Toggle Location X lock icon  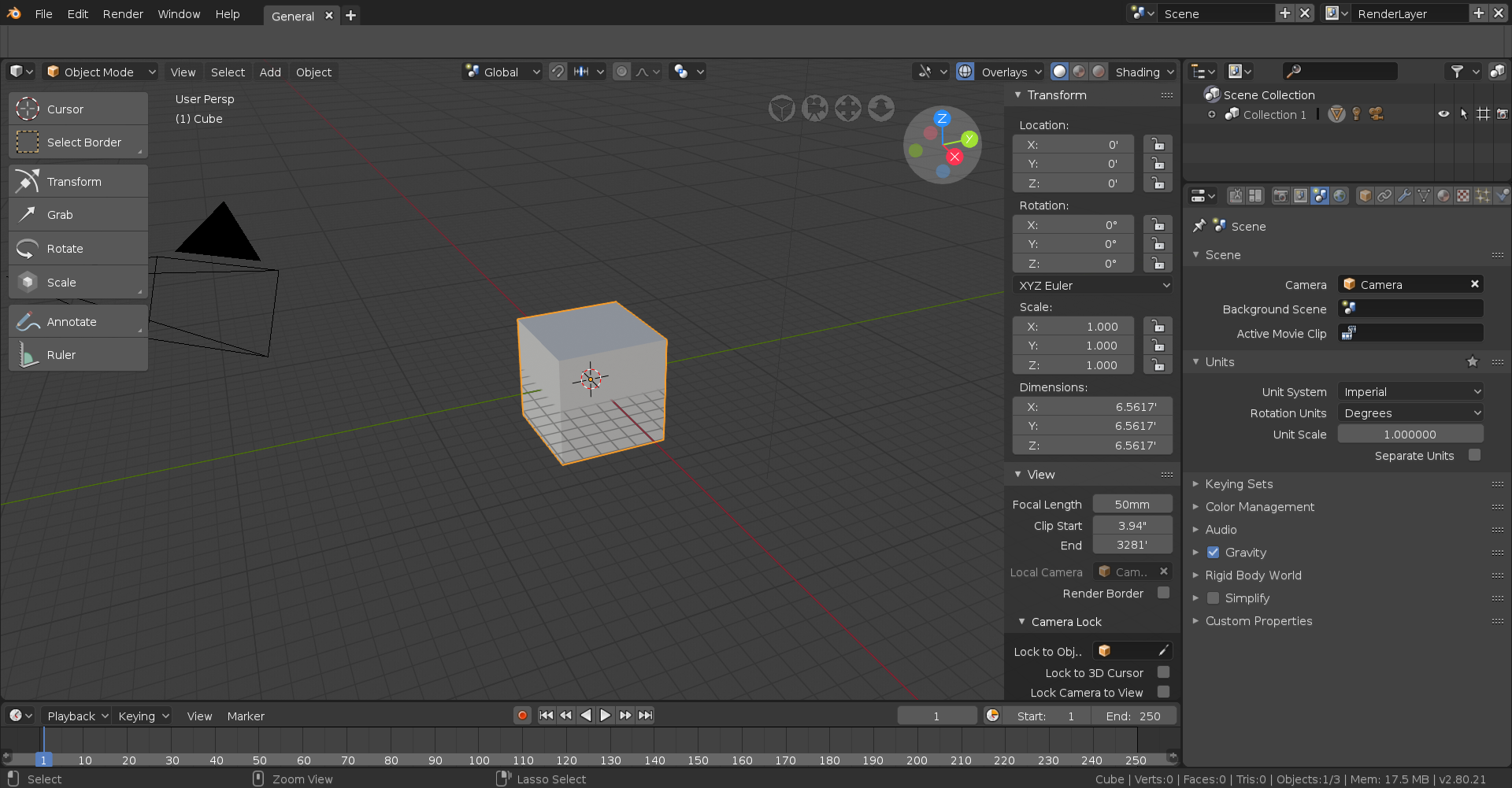[x=1158, y=145]
